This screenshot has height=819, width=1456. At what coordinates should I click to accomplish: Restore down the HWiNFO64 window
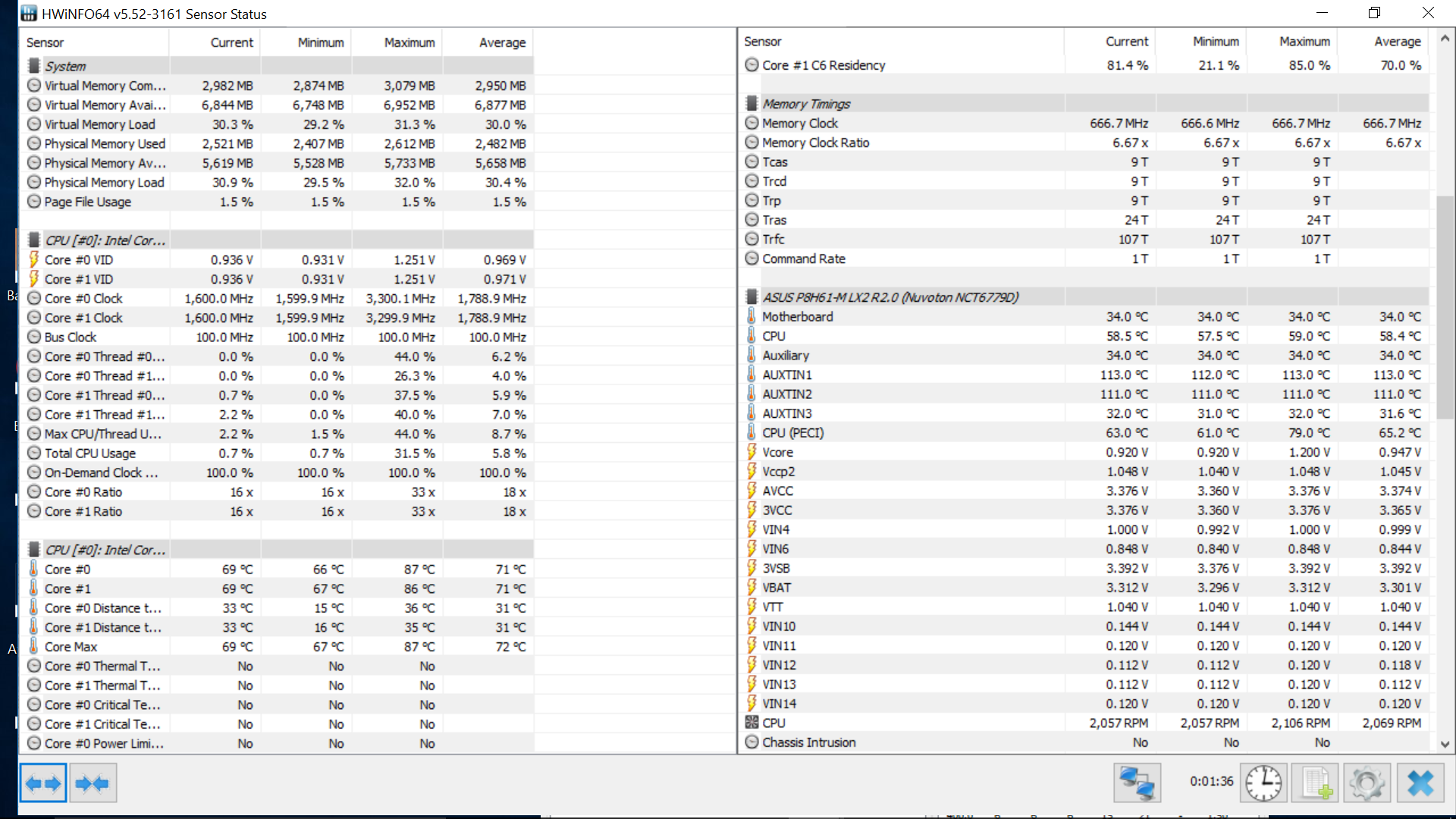pyautogui.click(x=1374, y=13)
